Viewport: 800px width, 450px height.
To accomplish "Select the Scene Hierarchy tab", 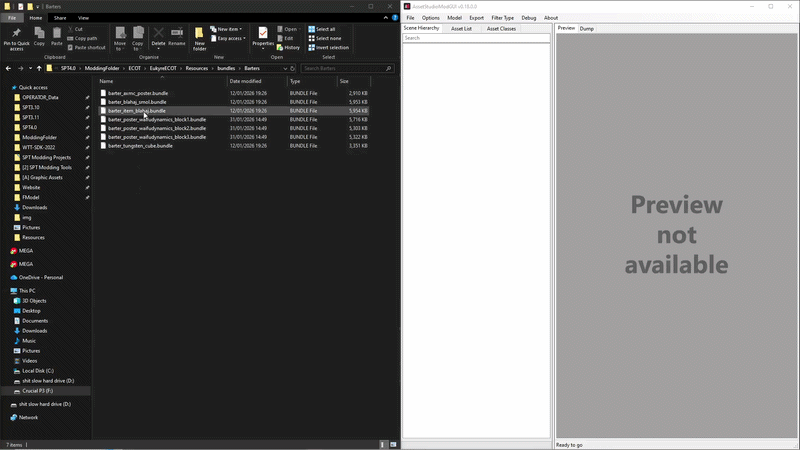I will (421, 28).
